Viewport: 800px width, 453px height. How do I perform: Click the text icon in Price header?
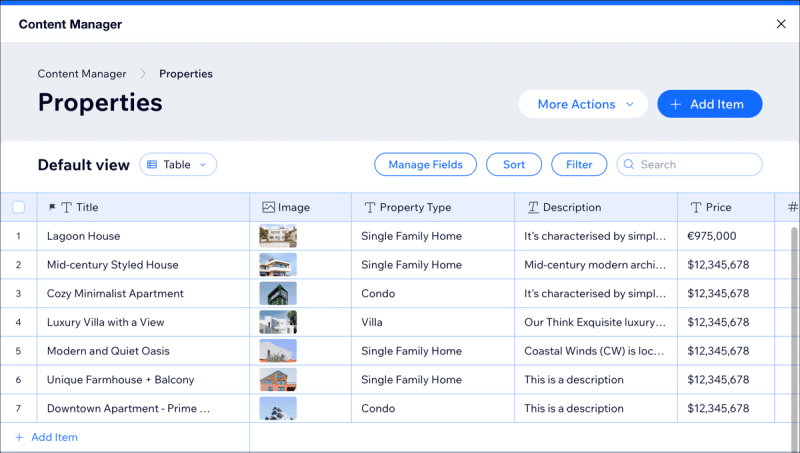[696, 207]
